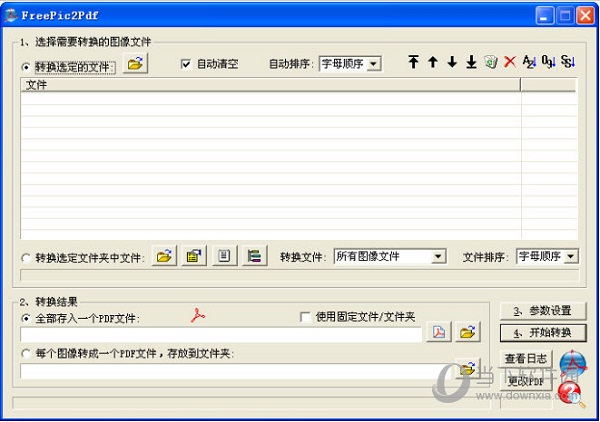The width and height of the screenshot is (600, 422).
Task: Click the colored bars tree icon in folder row
Action: [x=254, y=256]
